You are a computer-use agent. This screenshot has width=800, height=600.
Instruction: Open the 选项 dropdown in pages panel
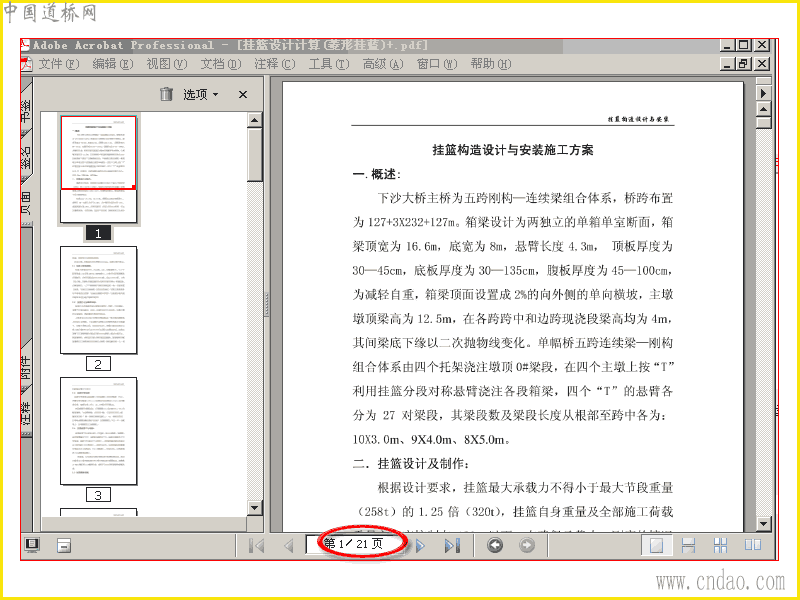[201, 94]
